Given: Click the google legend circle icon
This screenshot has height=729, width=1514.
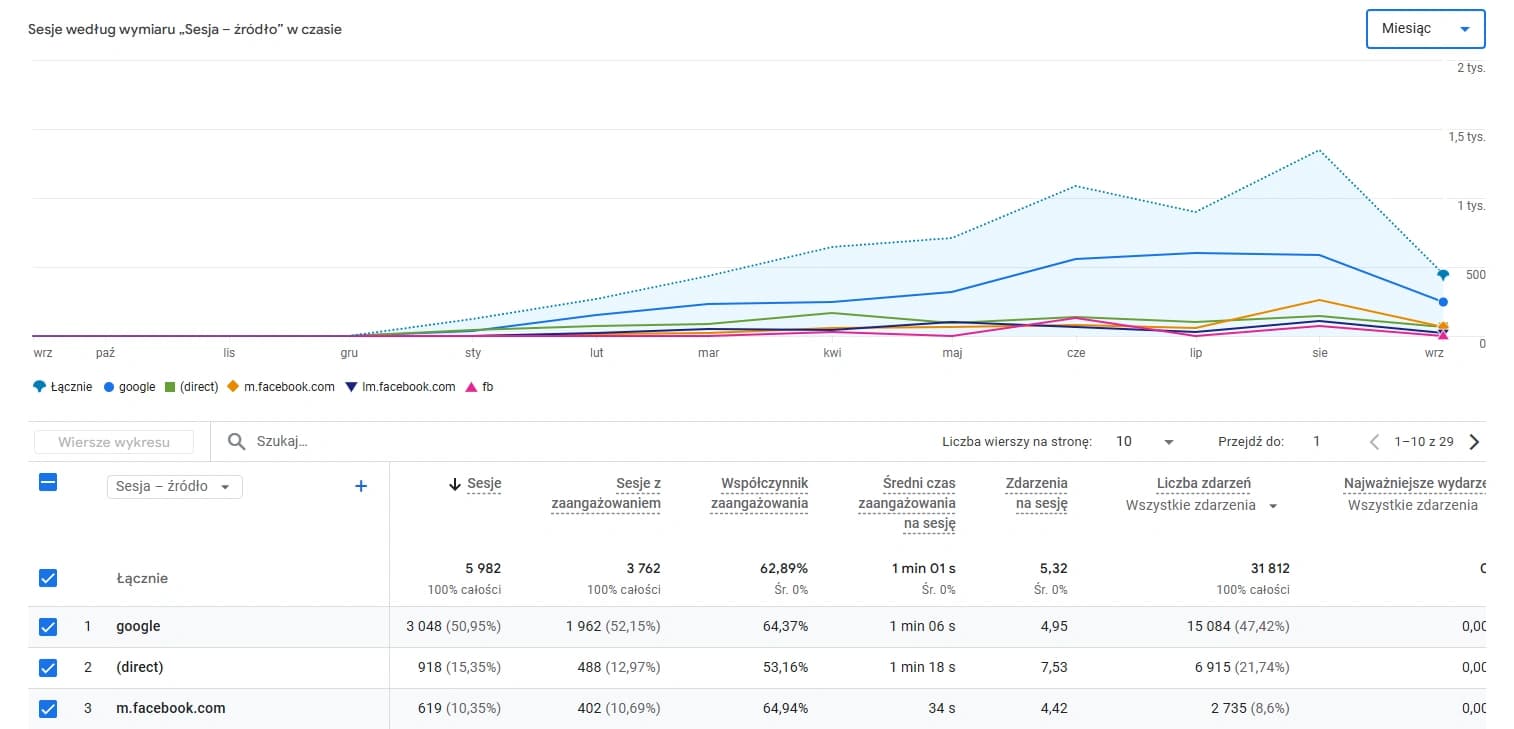Looking at the screenshot, I should click(x=109, y=387).
